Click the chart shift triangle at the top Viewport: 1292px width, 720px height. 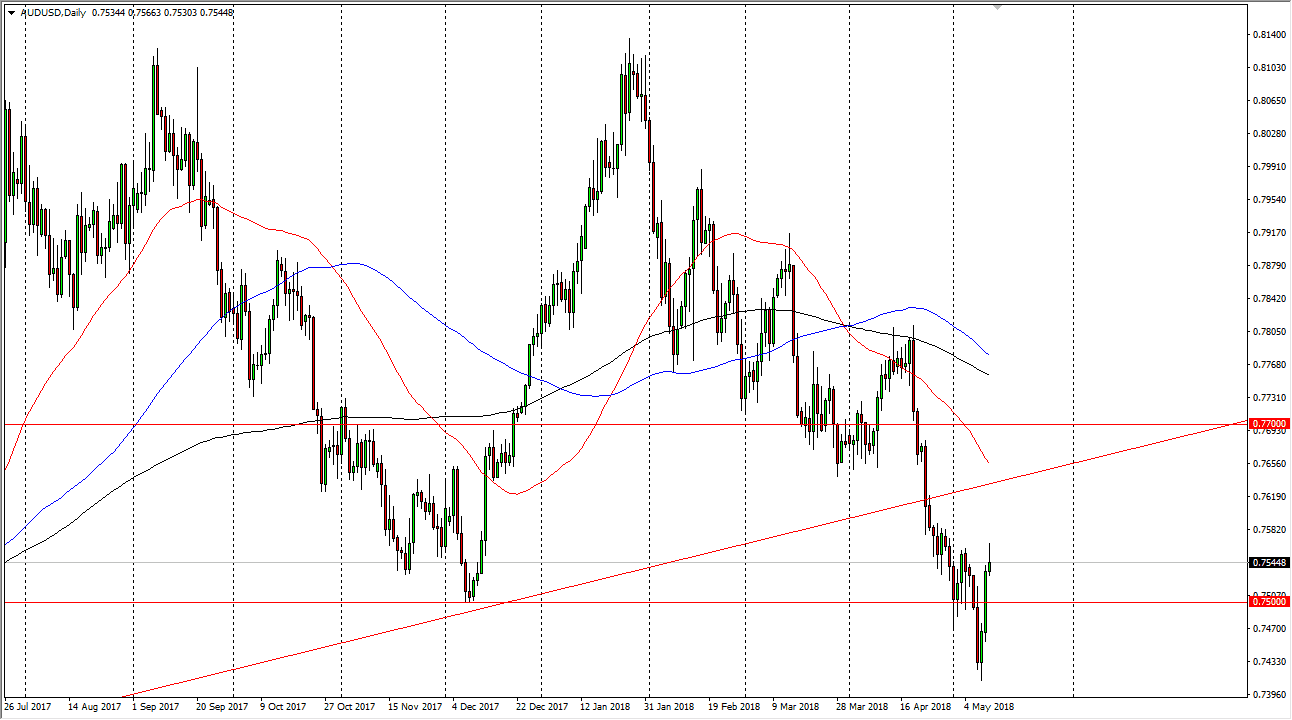(997, 8)
